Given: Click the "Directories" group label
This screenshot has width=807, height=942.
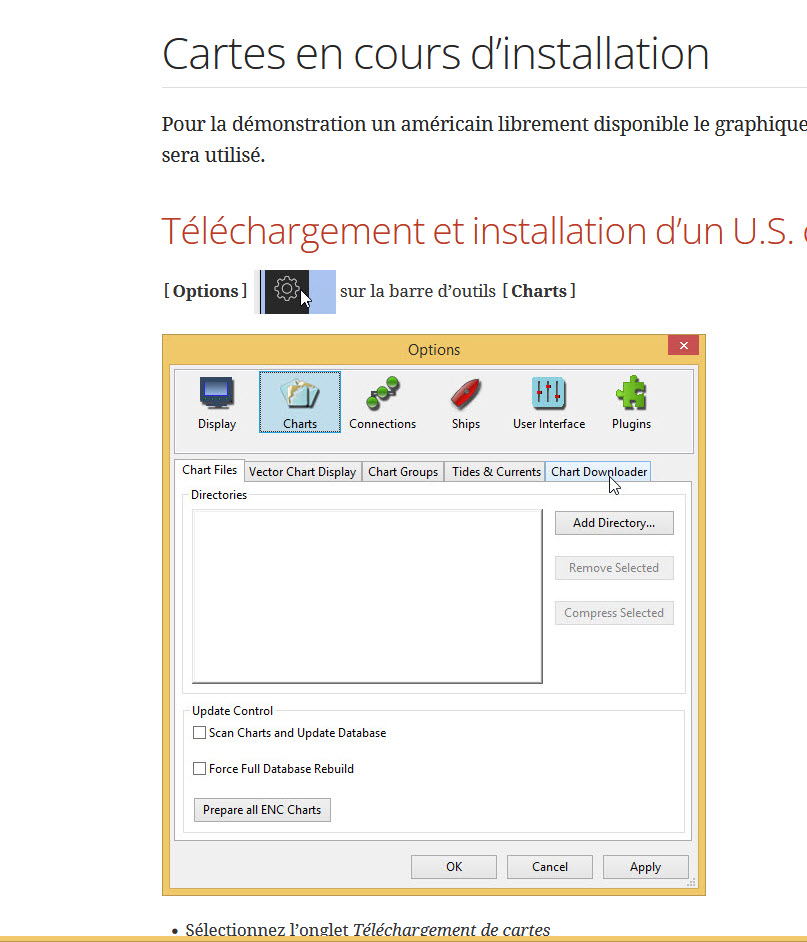Looking at the screenshot, I should (x=219, y=495).
